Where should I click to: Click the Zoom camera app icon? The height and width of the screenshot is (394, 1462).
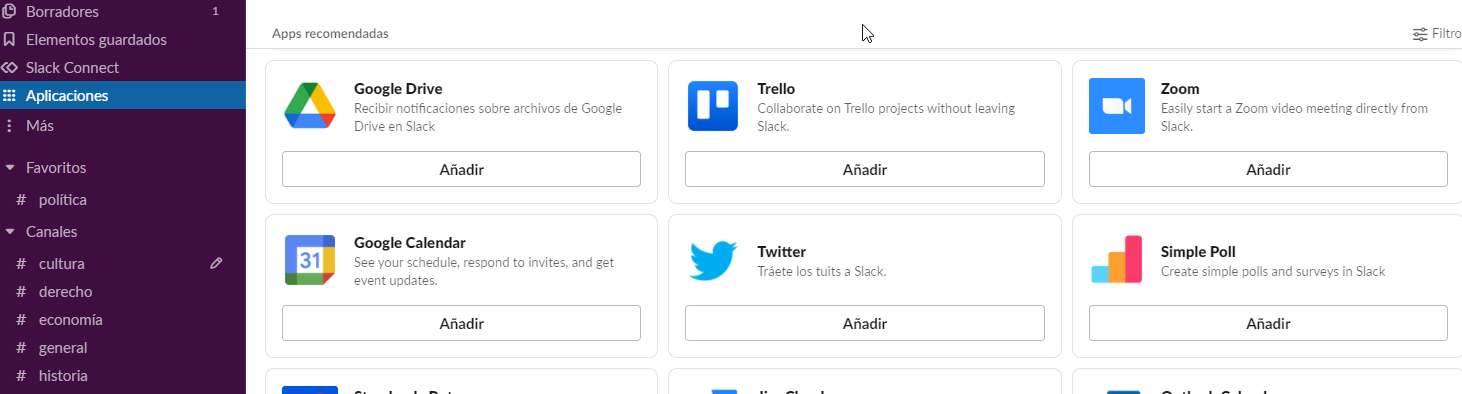[1116, 106]
